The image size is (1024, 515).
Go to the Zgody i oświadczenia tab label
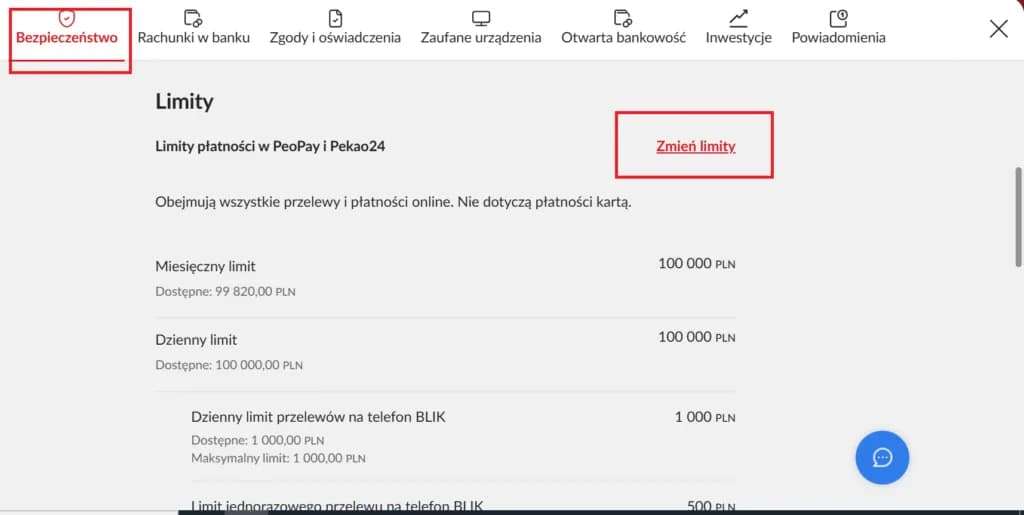click(335, 38)
